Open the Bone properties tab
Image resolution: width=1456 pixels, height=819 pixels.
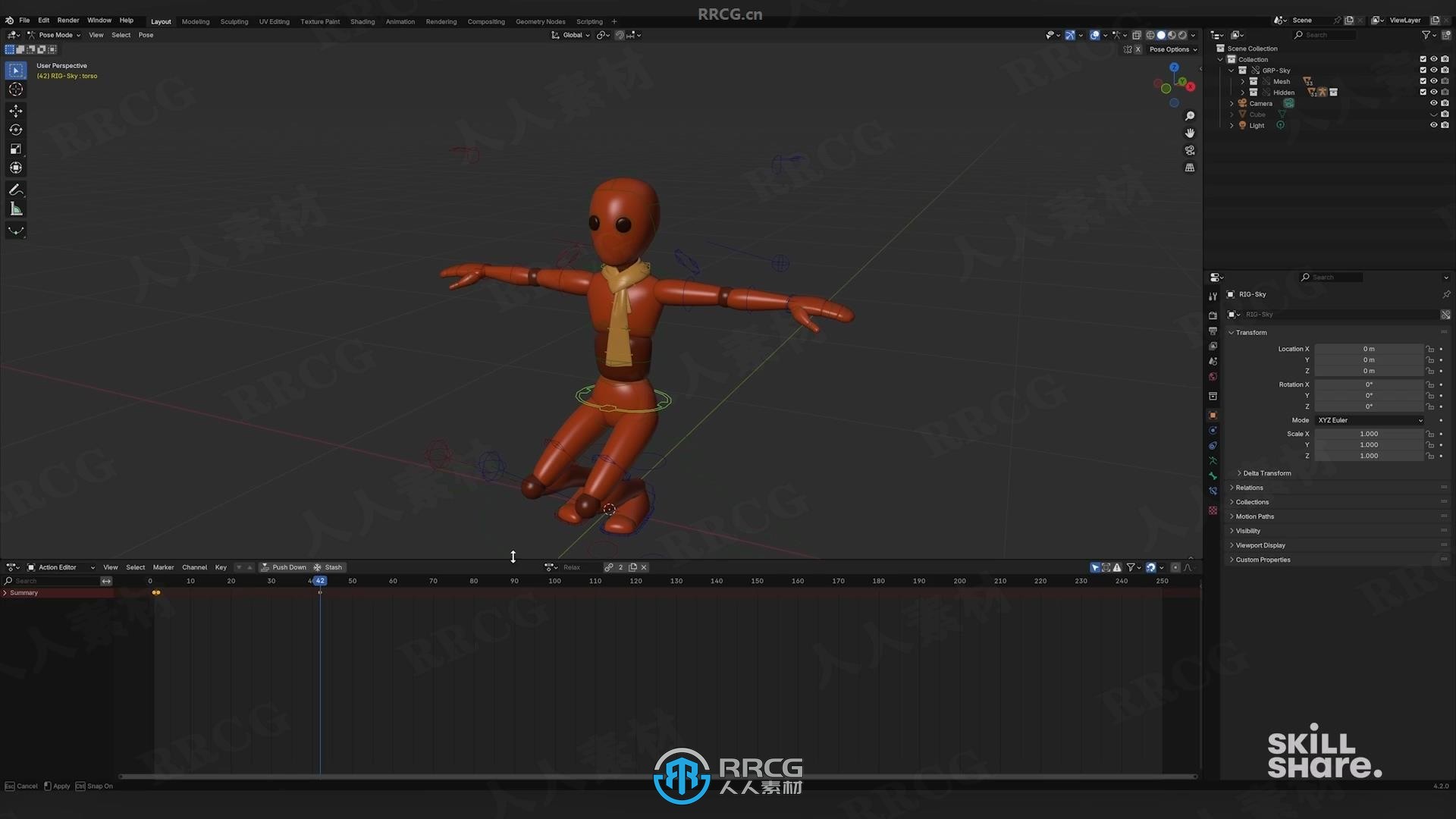(1213, 475)
